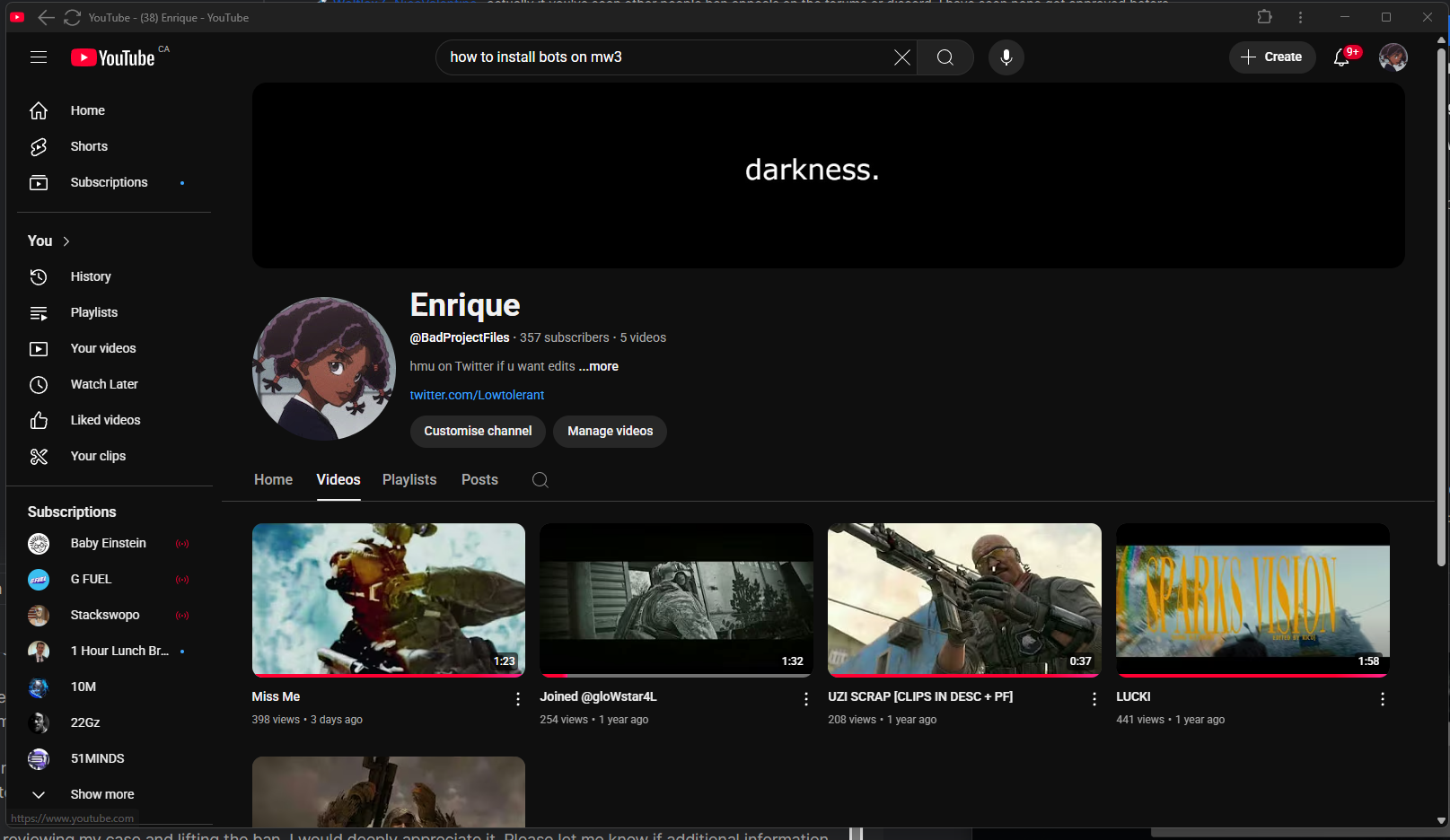This screenshot has height=840, width=1450.
Task: Open browser three-dot menu
Action: tap(1300, 17)
